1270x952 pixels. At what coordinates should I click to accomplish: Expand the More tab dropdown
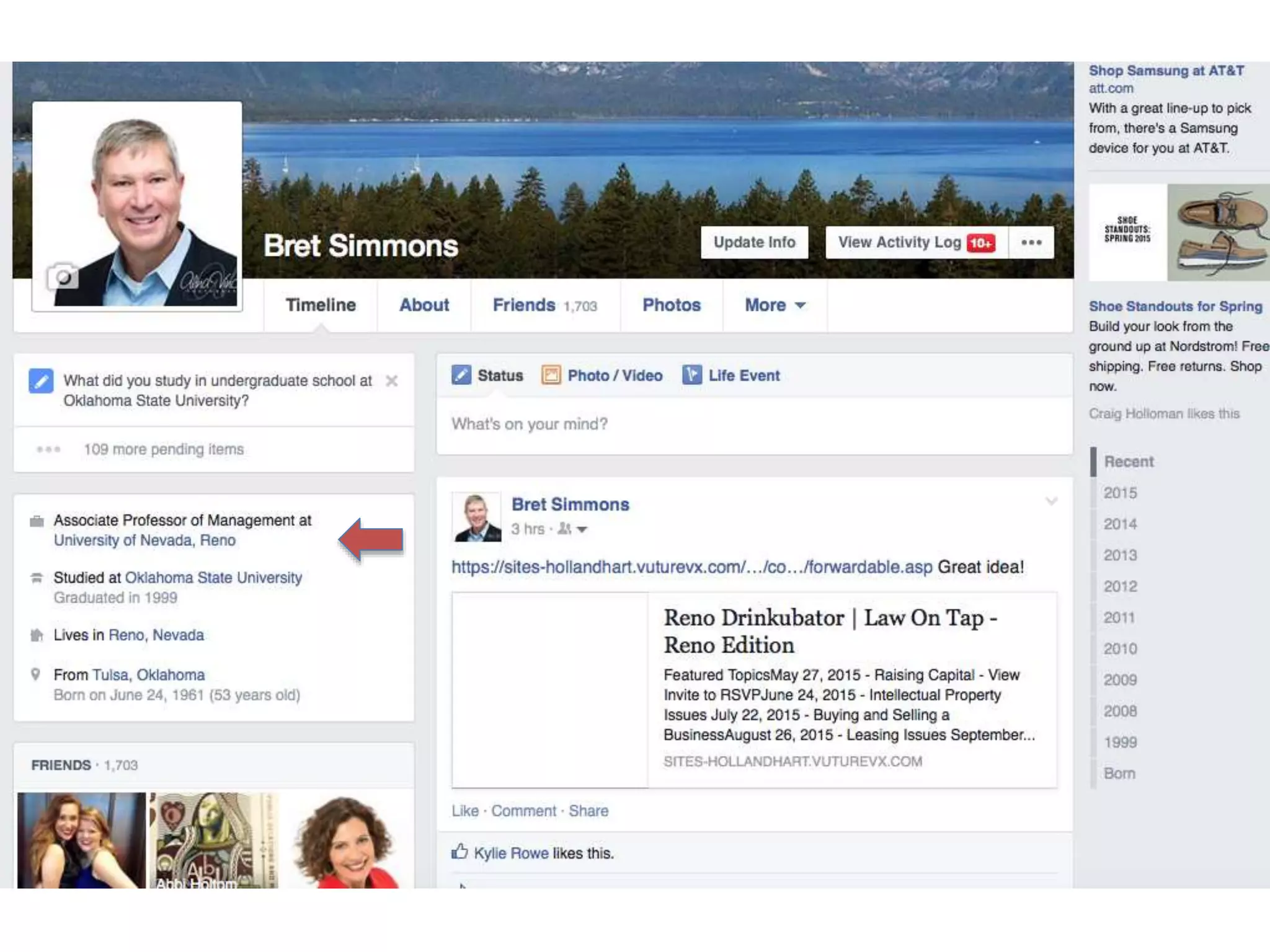[x=775, y=305]
